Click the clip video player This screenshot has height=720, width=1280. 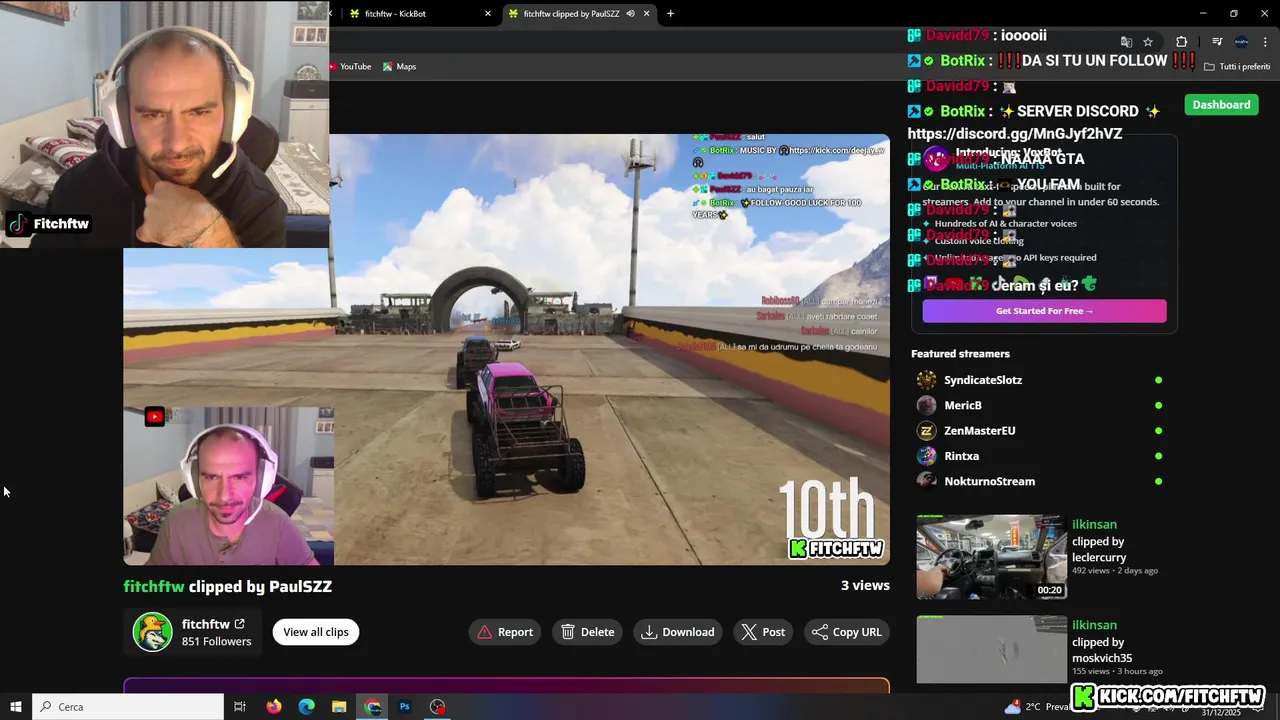coord(506,350)
